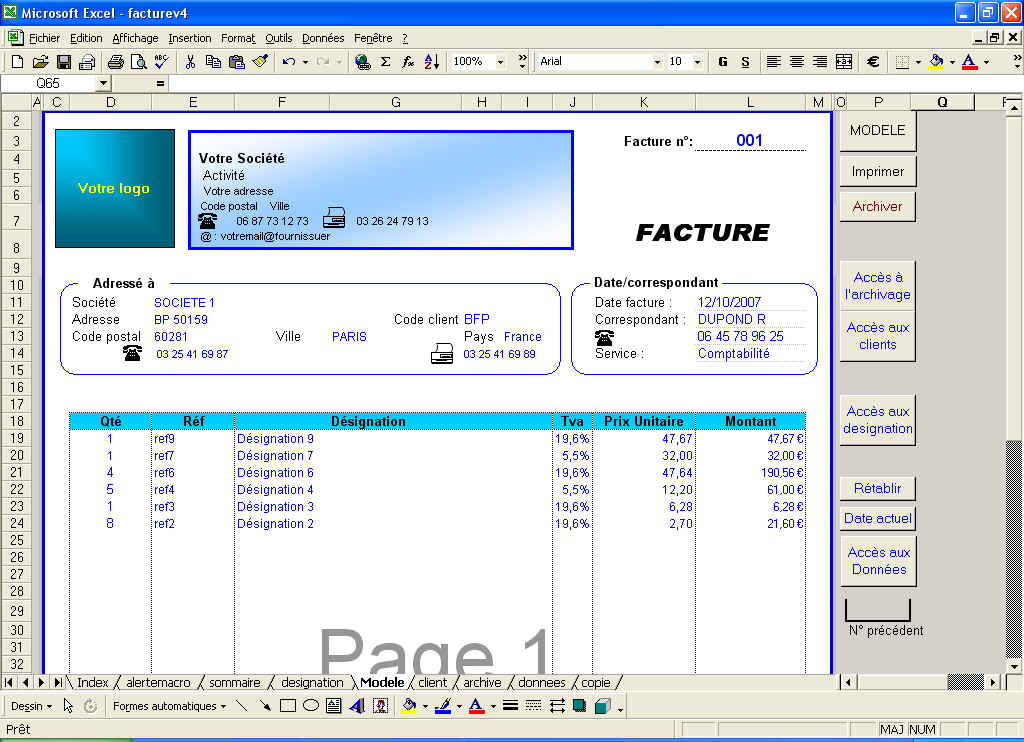The image size is (1024, 742).
Task: Click the Print icon in toolbar
Action: click(115, 62)
